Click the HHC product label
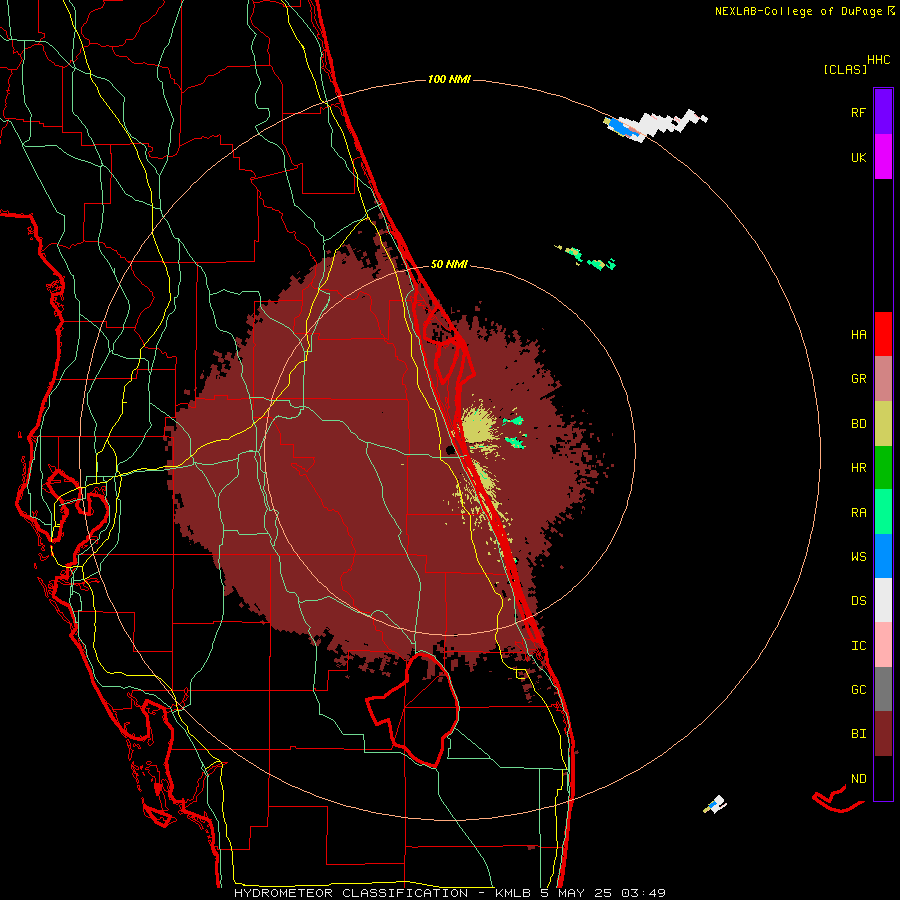 tap(878, 60)
